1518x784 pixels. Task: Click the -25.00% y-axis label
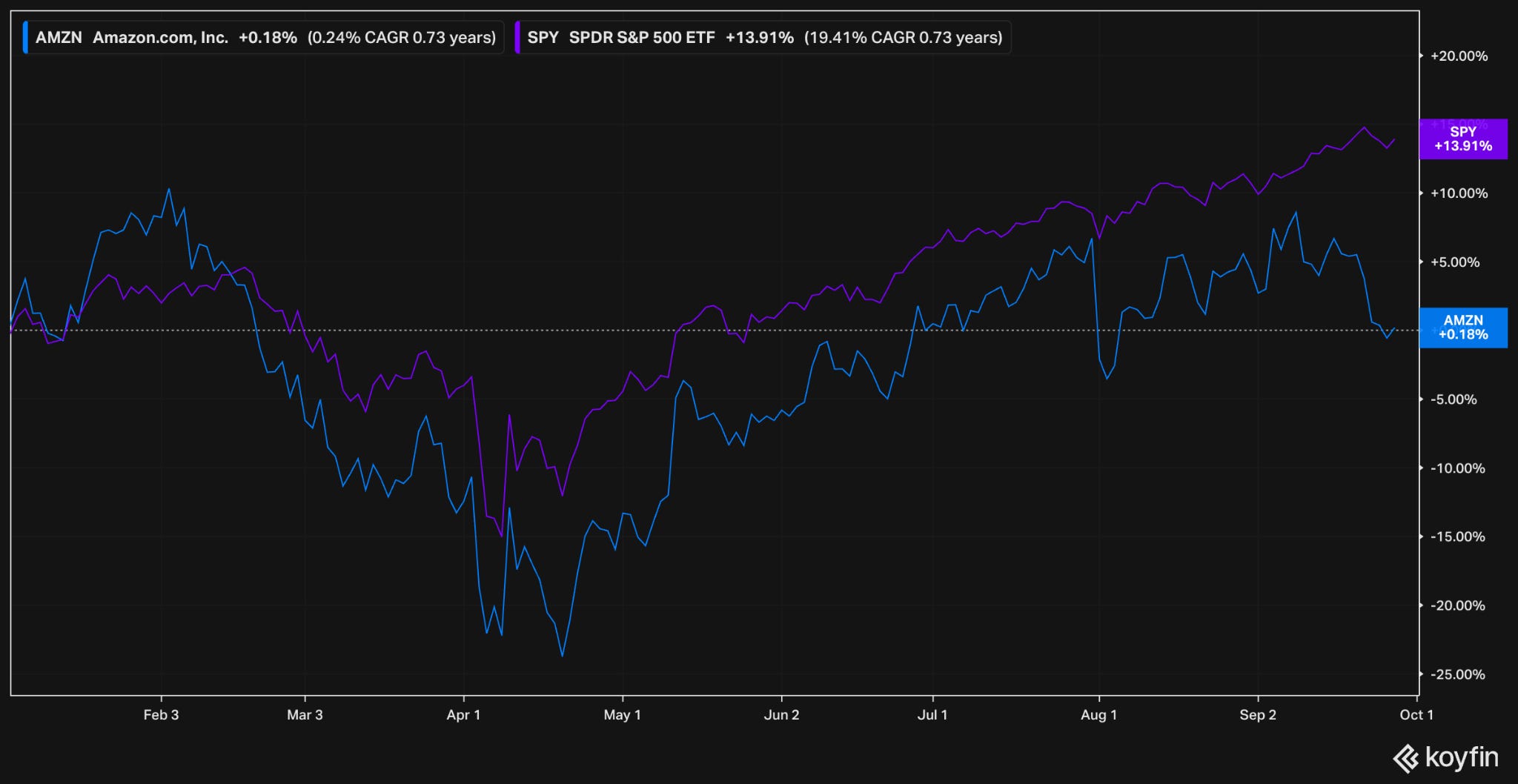pyautogui.click(x=1457, y=674)
